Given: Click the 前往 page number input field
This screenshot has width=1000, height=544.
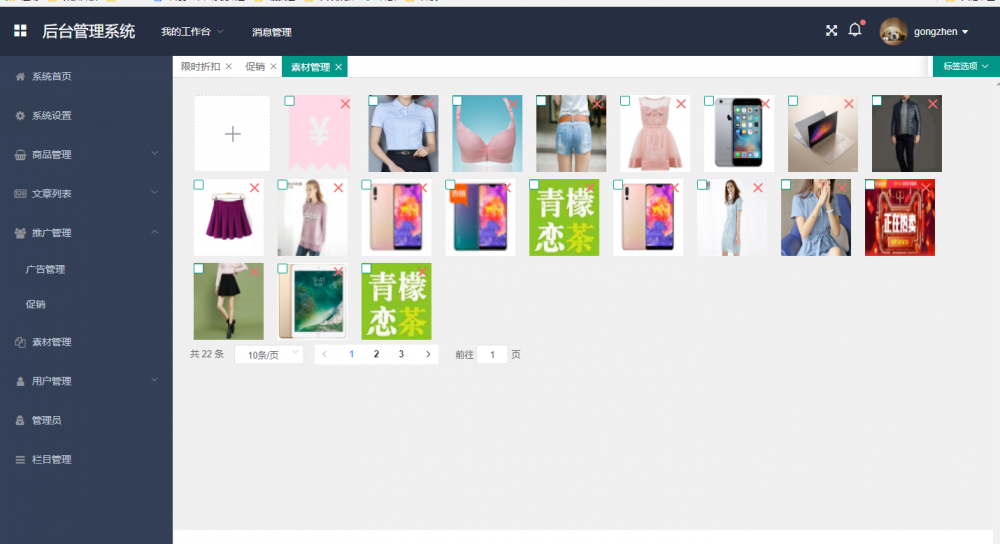Looking at the screenshot, I should (492, 355).
